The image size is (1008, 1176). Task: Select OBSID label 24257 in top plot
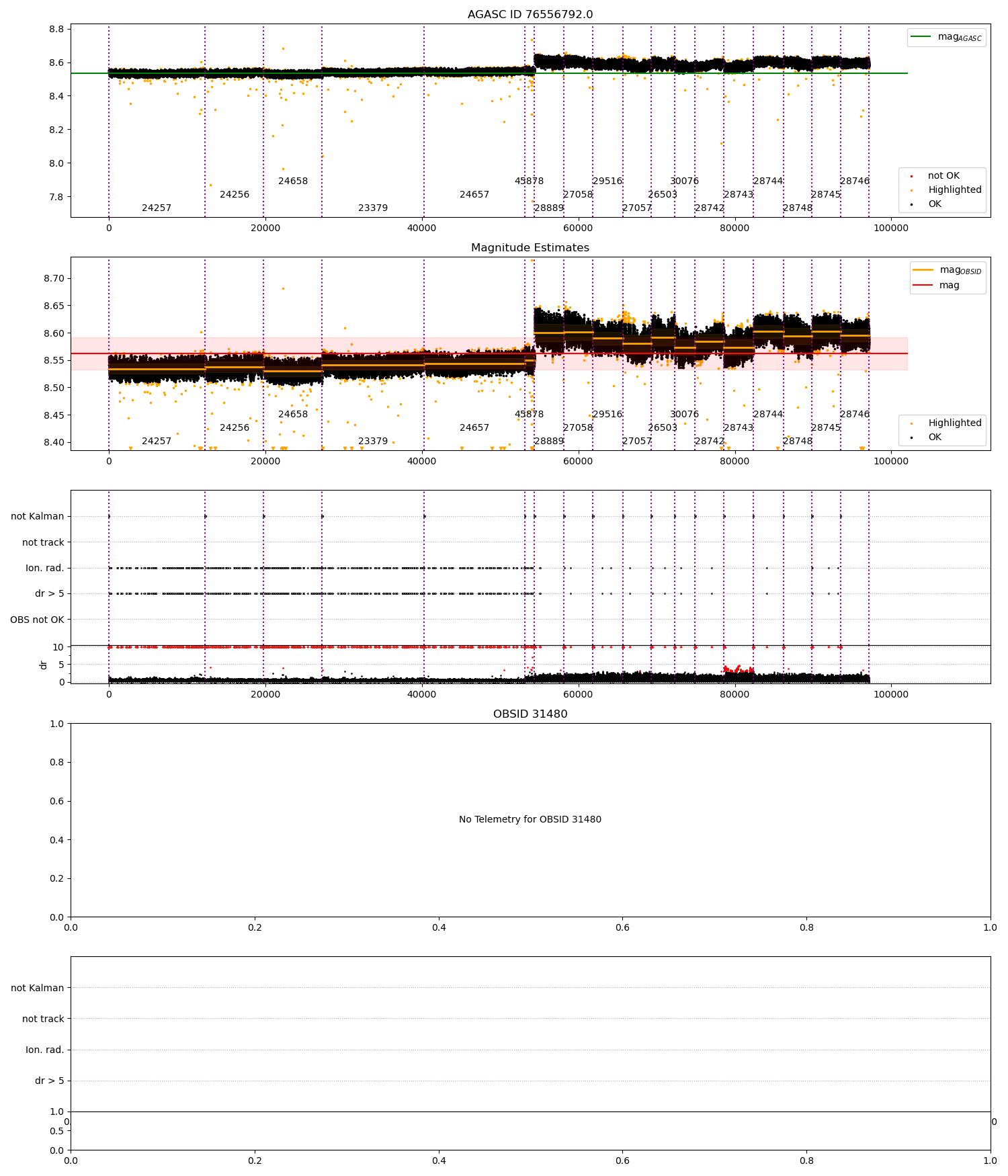click(x=157, y=208)
